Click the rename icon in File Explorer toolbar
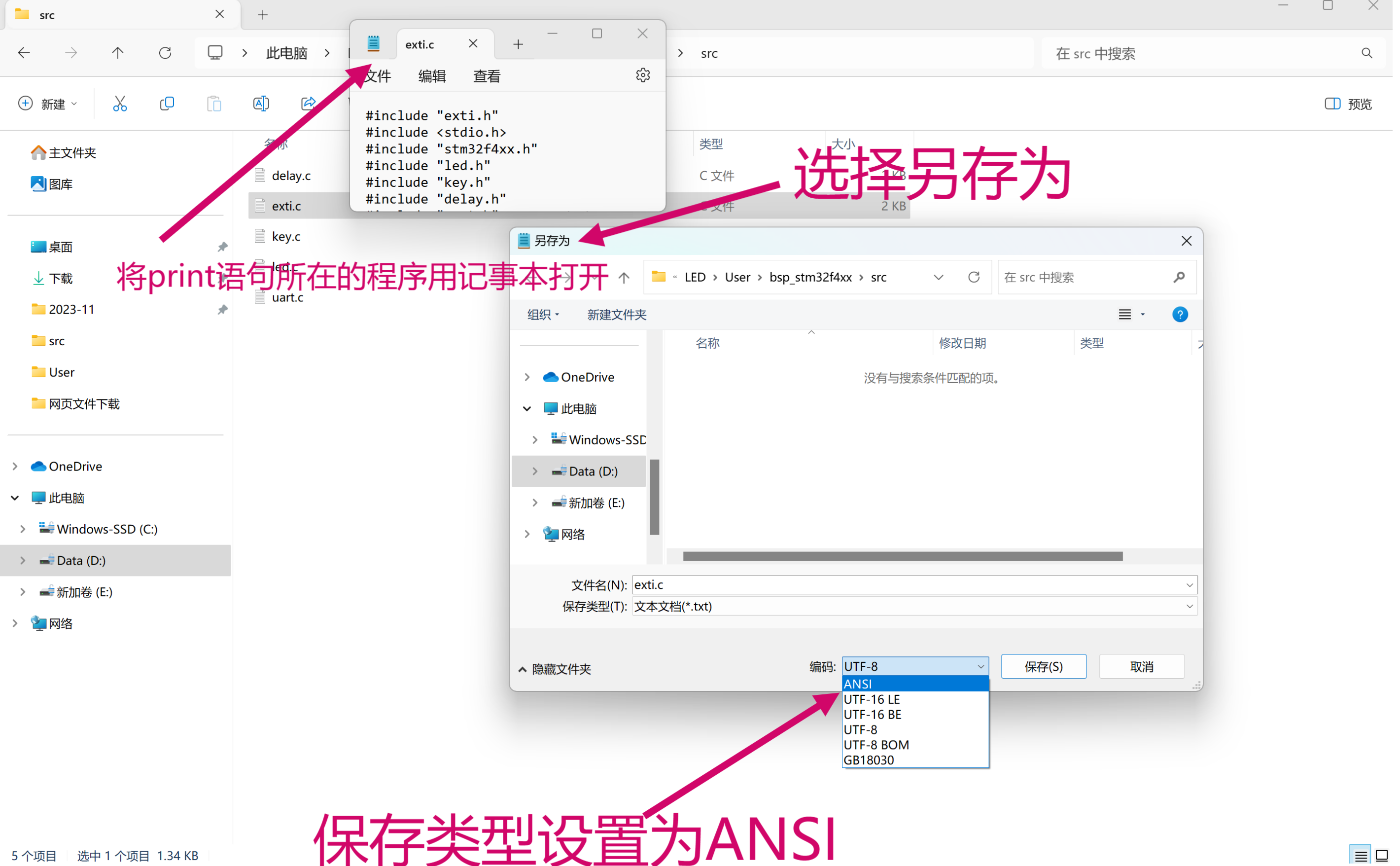Screen dimensions: 1400x866 pyautogui.click(x=261, y=103)
